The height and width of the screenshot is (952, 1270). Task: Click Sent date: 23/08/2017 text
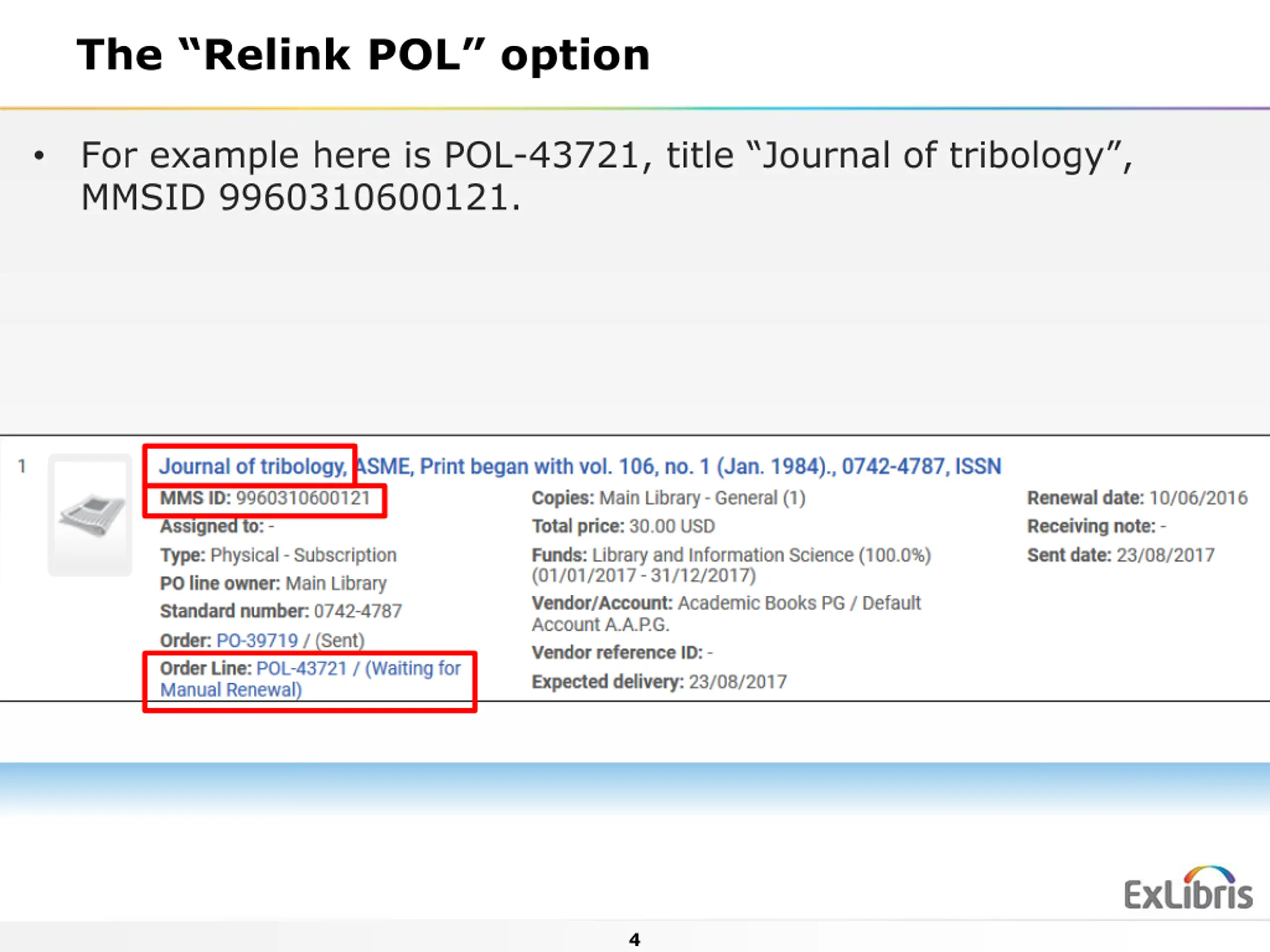pyautogui.click(x=1121, y=555)
